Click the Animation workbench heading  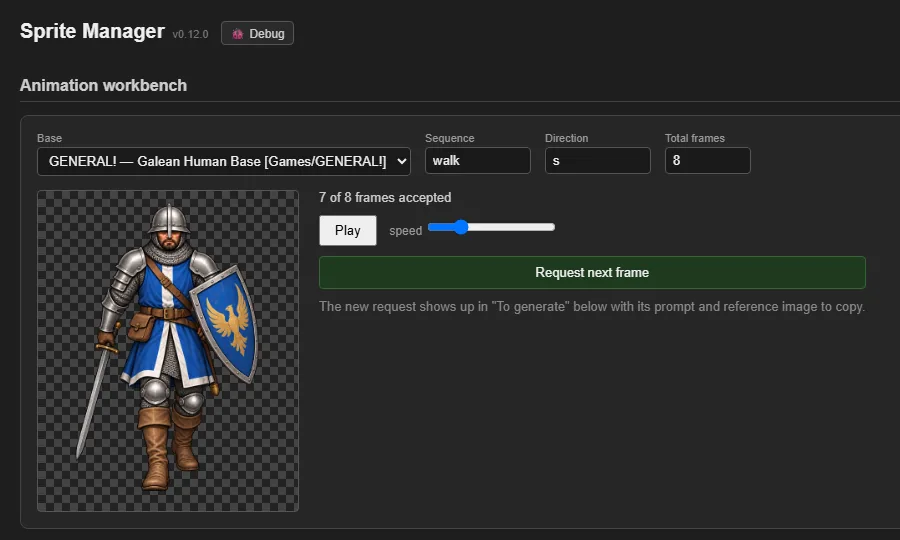[103, 86]
